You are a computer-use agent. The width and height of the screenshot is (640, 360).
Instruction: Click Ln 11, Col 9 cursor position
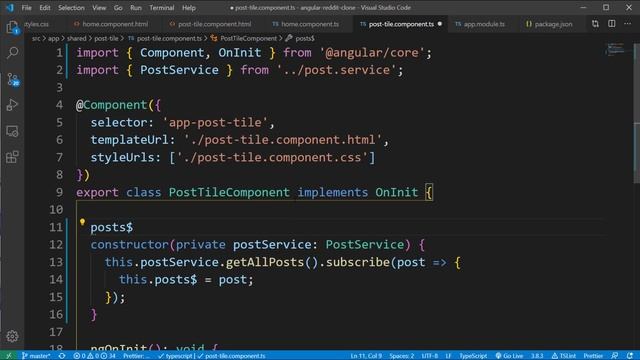click(366, 356)
